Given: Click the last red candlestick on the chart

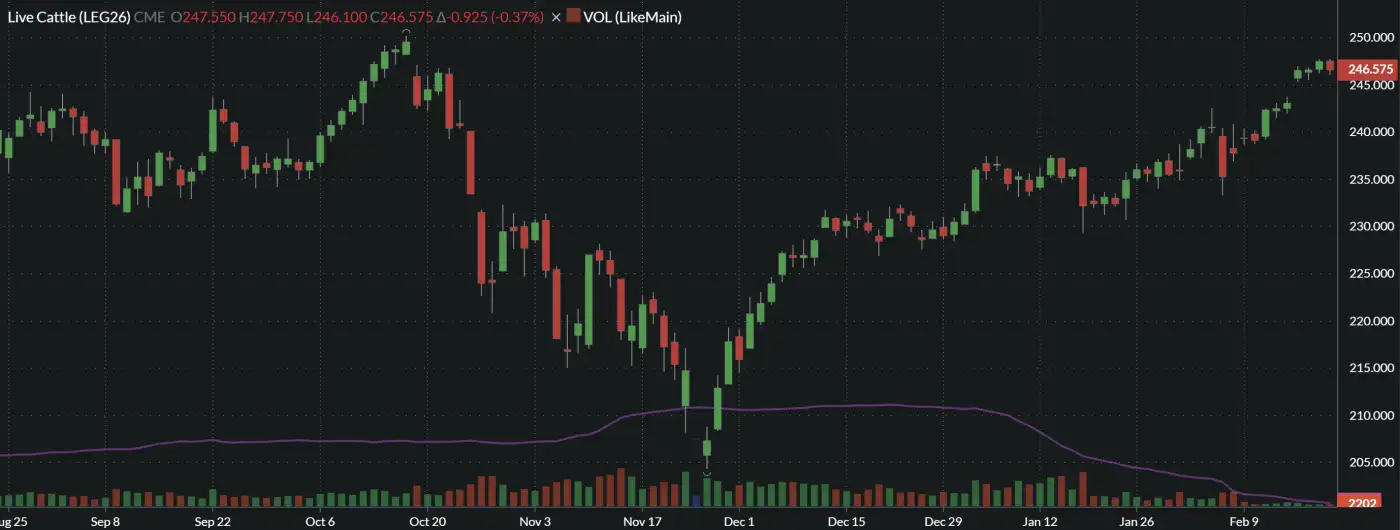Looking at the screenshot, I should coord(1330,66).
